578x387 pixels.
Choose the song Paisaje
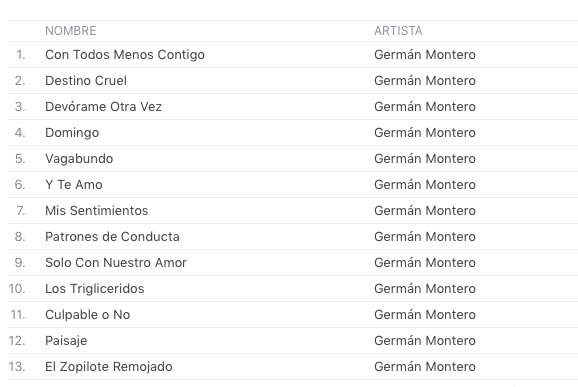click(x=66, y=341)
